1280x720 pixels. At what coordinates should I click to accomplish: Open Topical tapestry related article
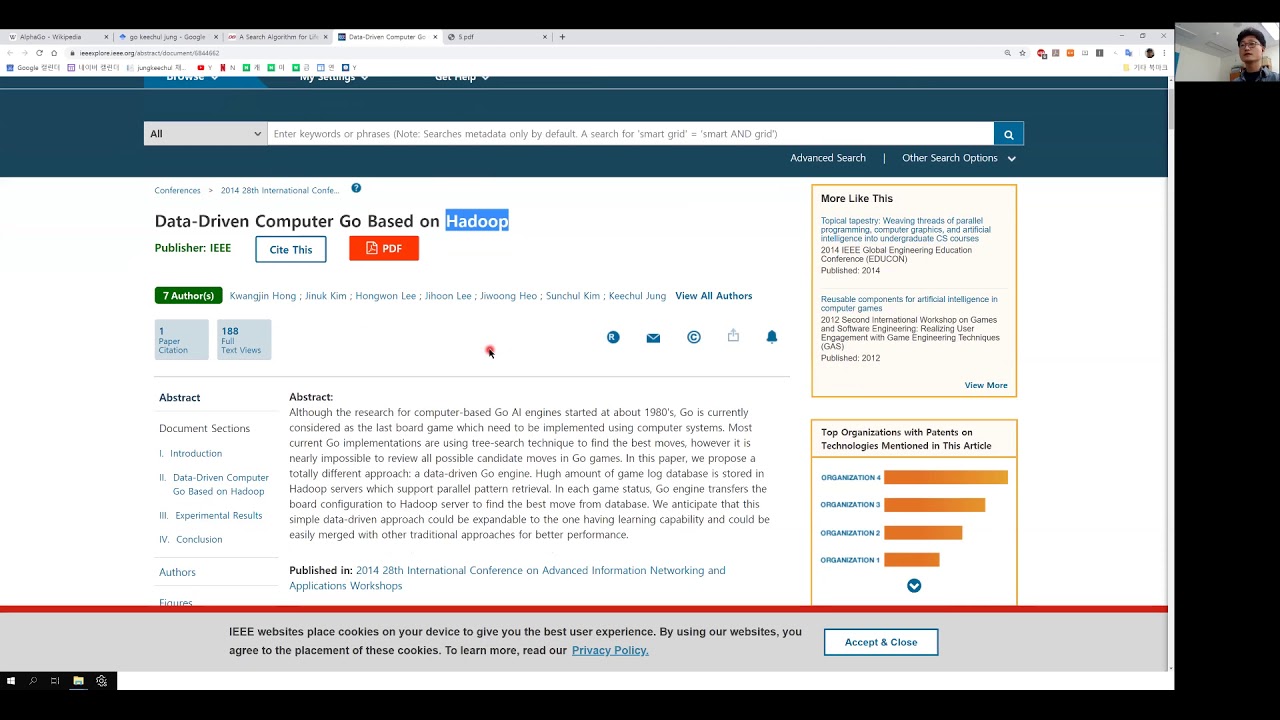click(x=906, y=230)
